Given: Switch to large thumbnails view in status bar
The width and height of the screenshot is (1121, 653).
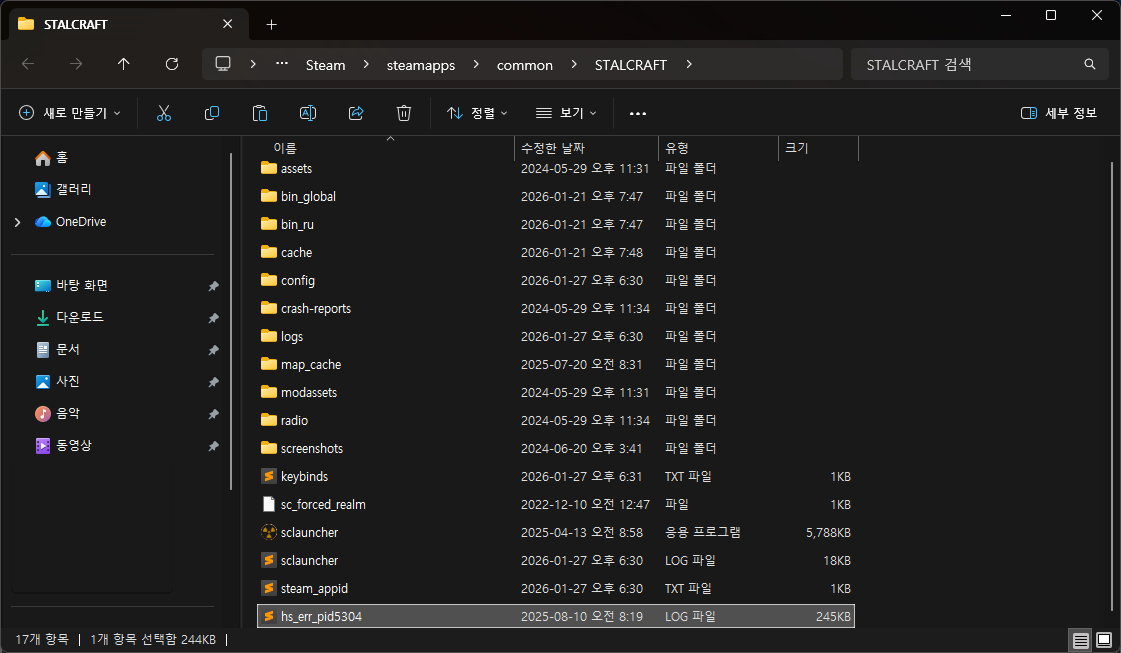Looking at the screenshot, I should tap(1104, 639).
